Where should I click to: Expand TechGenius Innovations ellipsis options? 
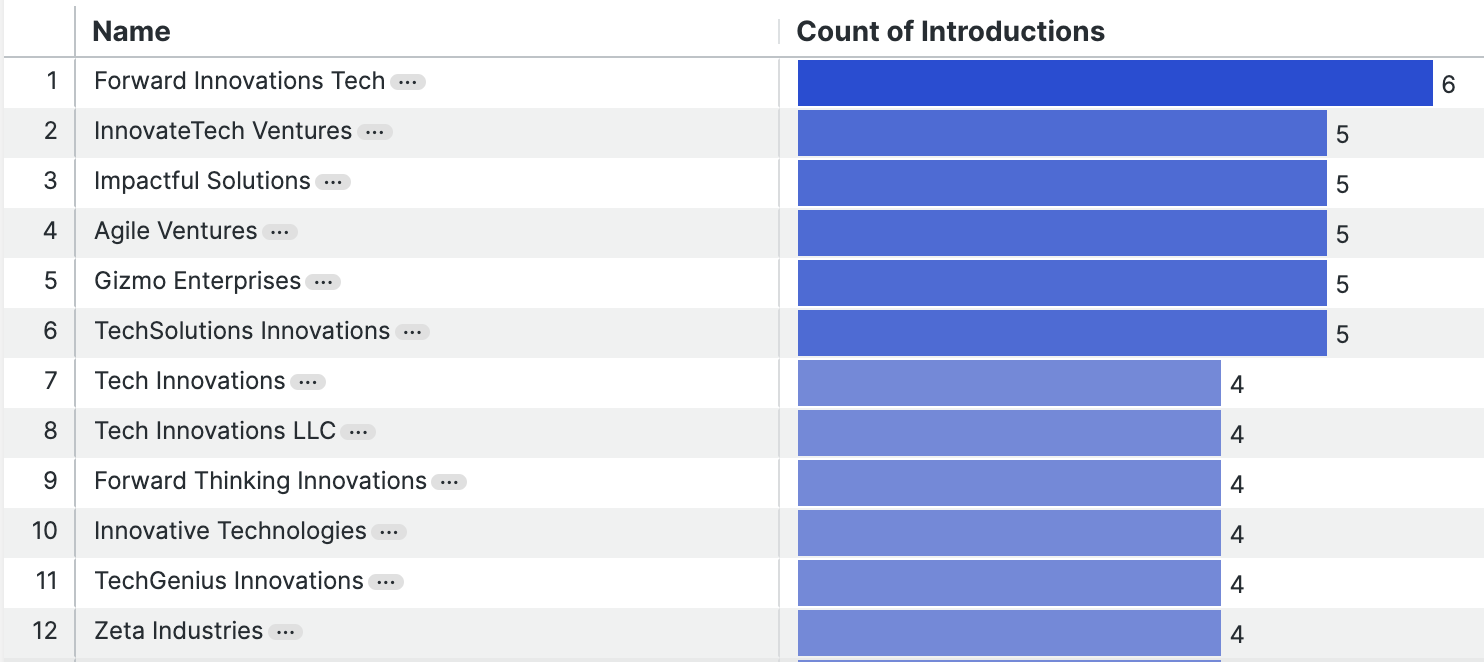click(386, 582)
